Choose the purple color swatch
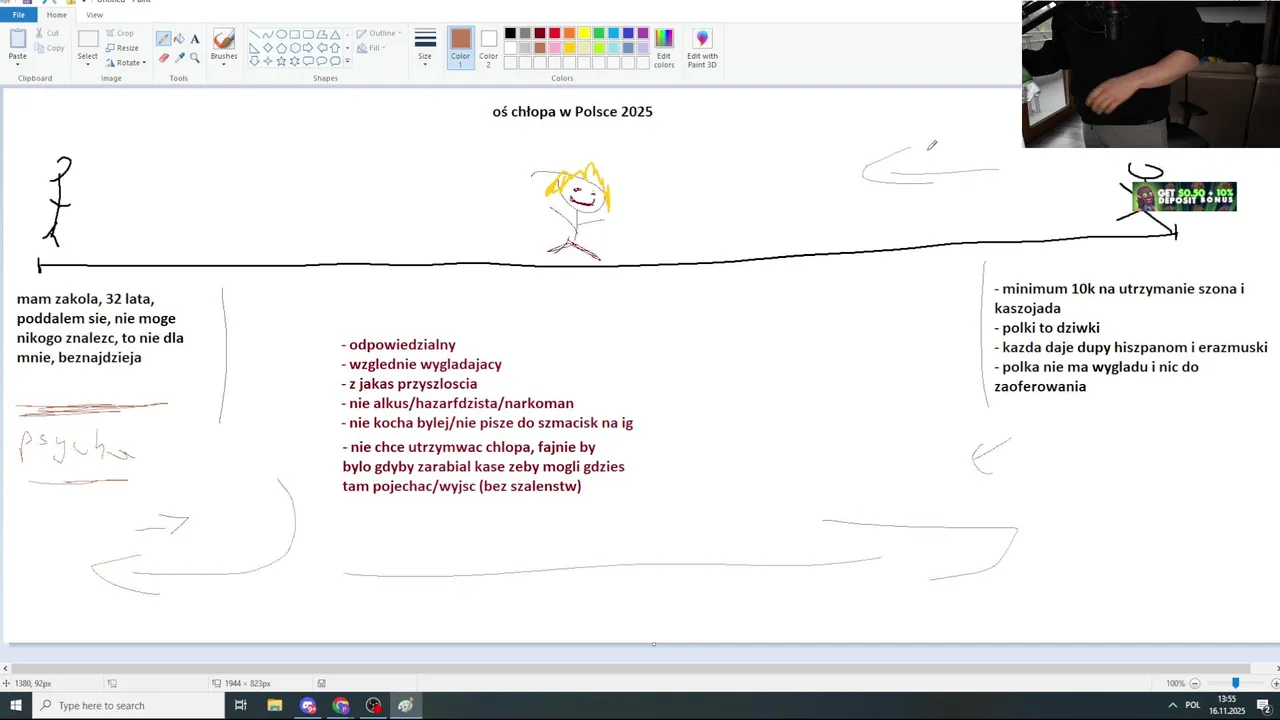 click(x=643, y=34)
